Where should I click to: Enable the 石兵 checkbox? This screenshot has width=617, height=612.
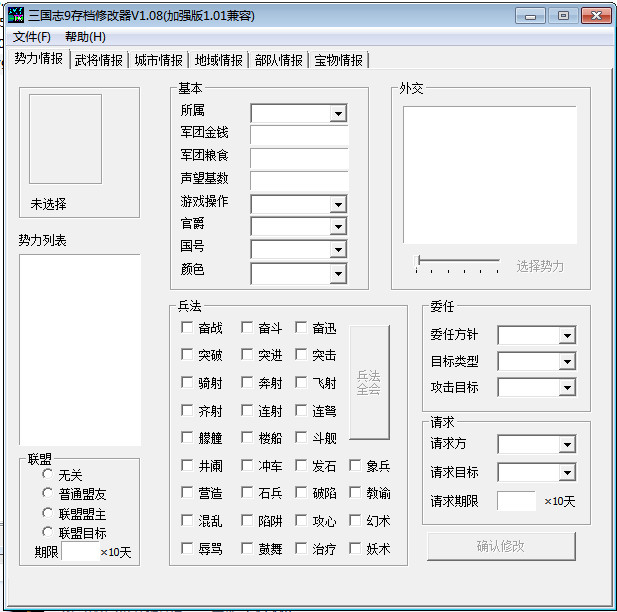(x=247, y=492)
